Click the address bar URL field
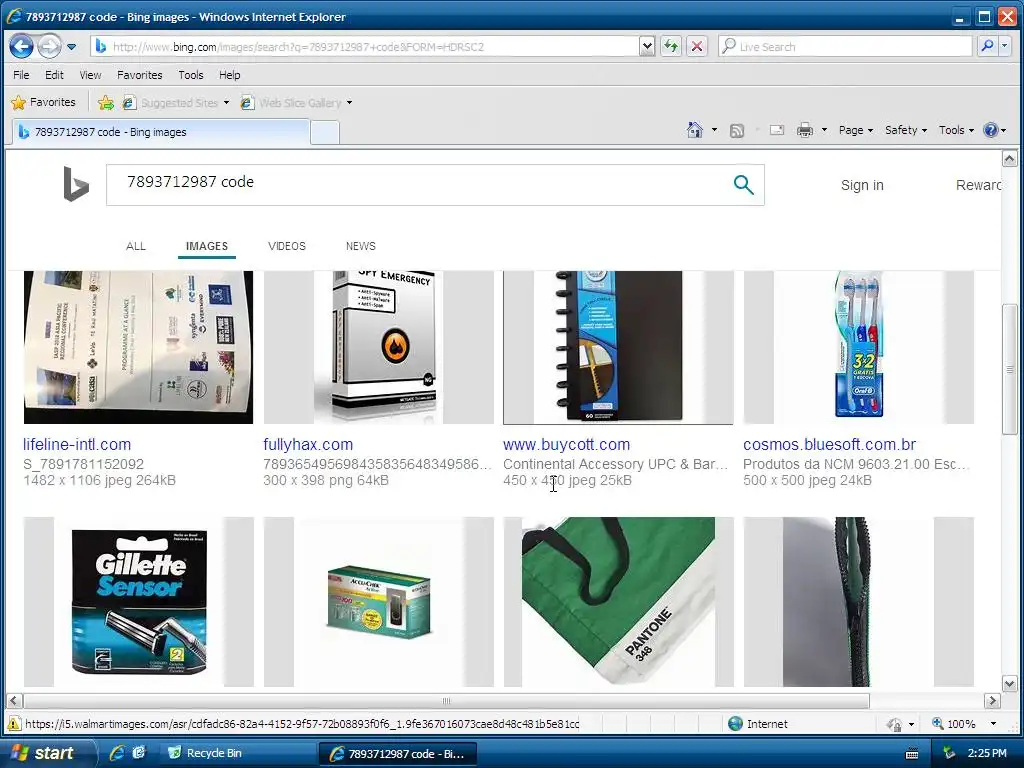Viewport: 1024px width, 768px height. pos(364,47)
